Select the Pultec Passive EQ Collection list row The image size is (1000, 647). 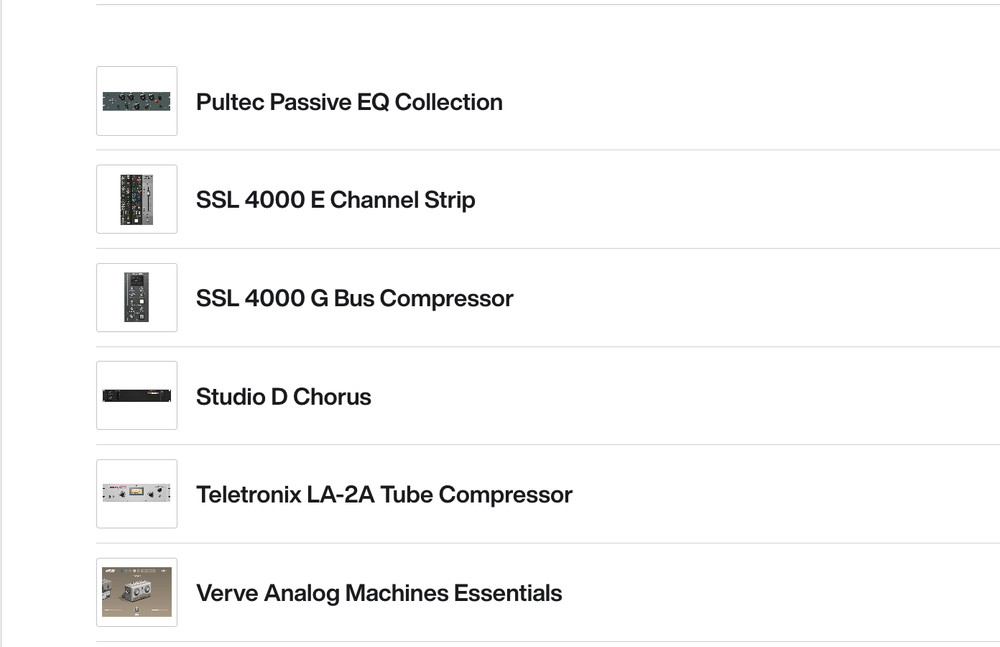(400, 101)
